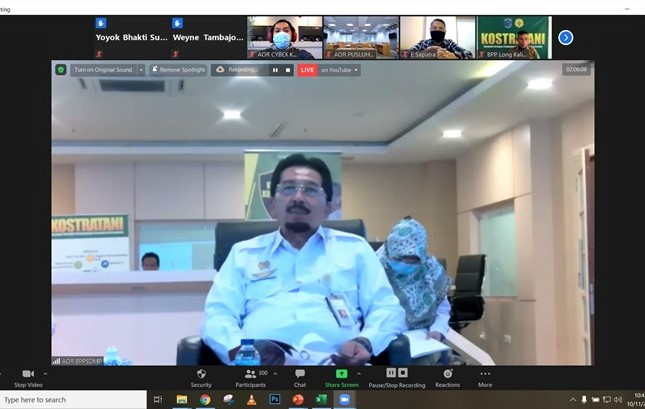The width and height of the screenshot is (645, 409).
Task: Open PowerPoint from taskbar
Action: pyautogui.click(x=298, y=400)
